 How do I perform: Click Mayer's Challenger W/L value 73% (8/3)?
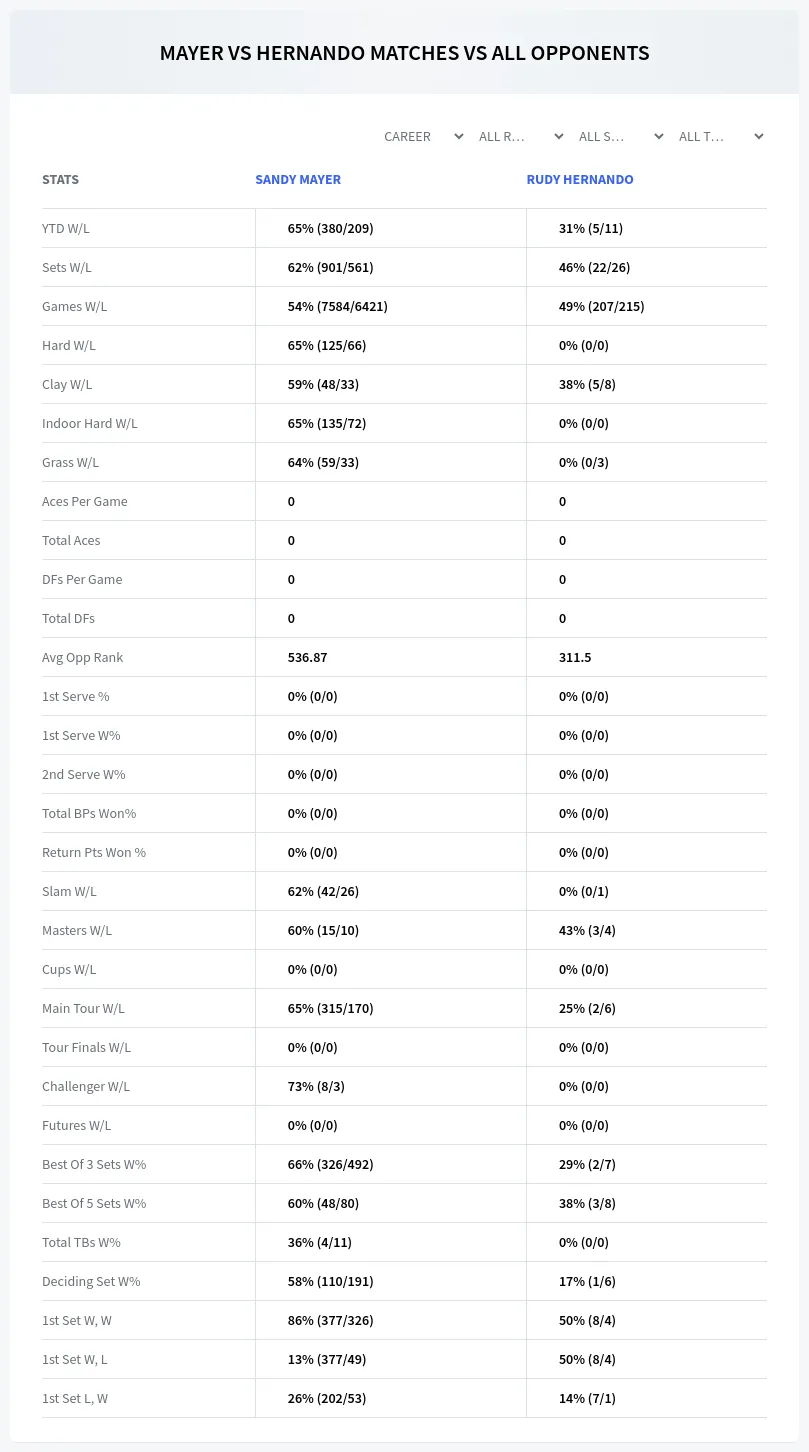316,1086
